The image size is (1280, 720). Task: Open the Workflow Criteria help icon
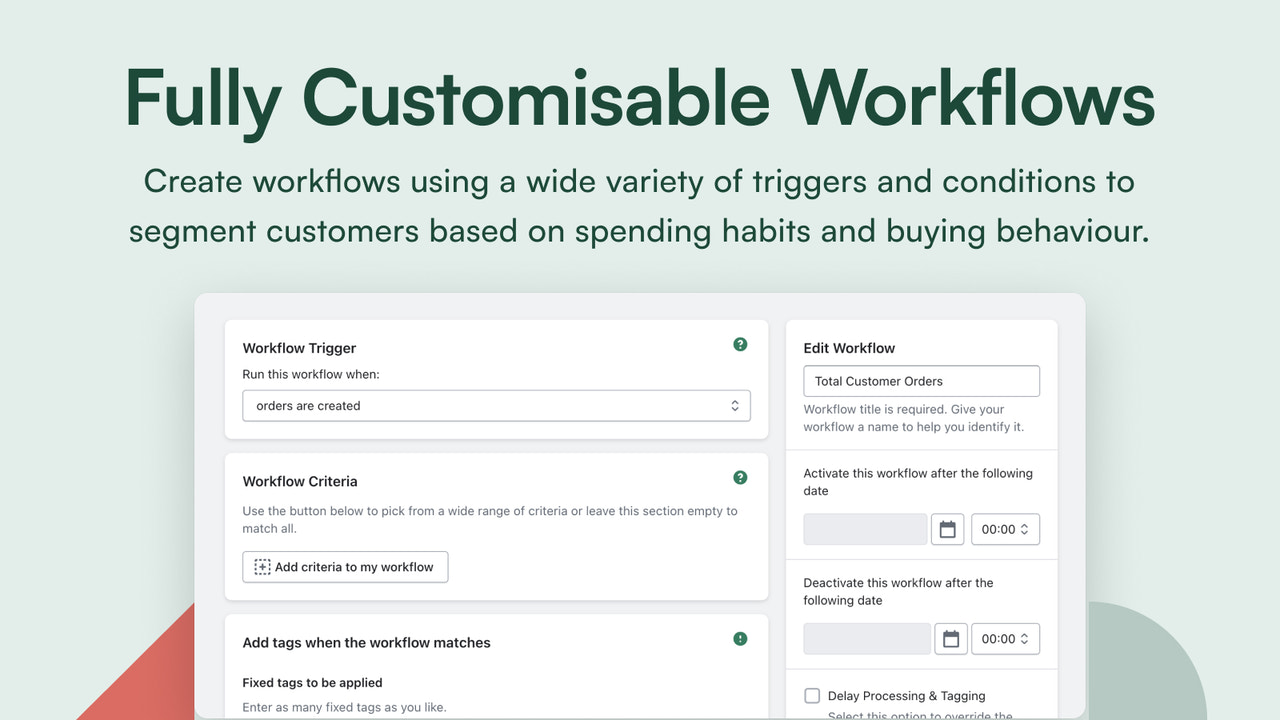click(740, 477)
